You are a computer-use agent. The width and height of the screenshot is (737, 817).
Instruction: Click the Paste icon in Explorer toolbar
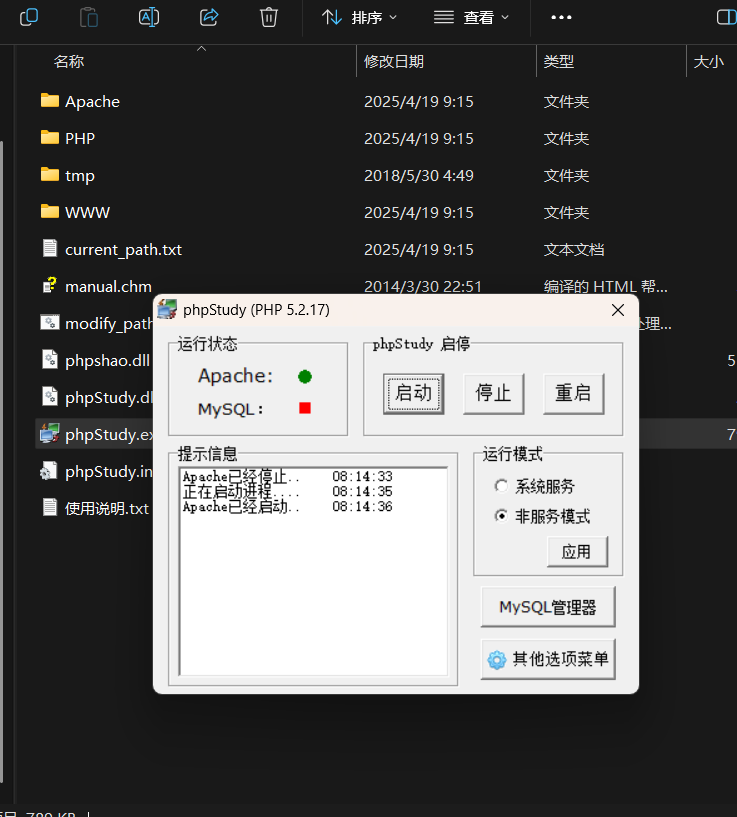(89, 17)
